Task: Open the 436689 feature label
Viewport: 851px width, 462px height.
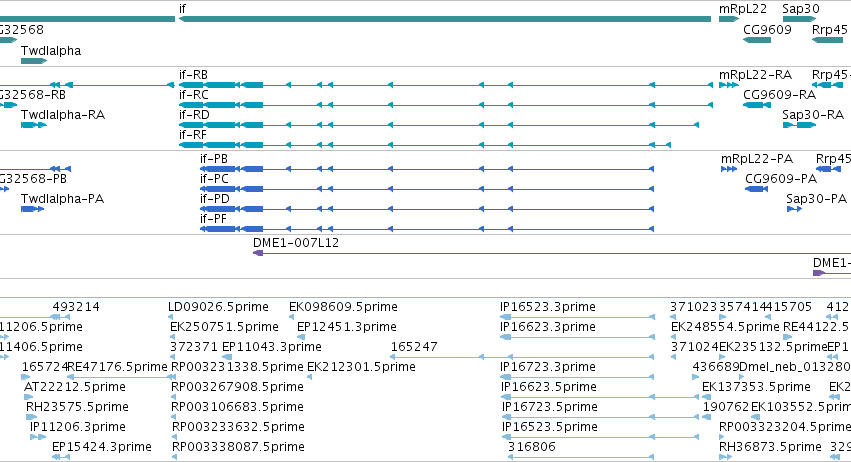Action: [x=716, y=368]
